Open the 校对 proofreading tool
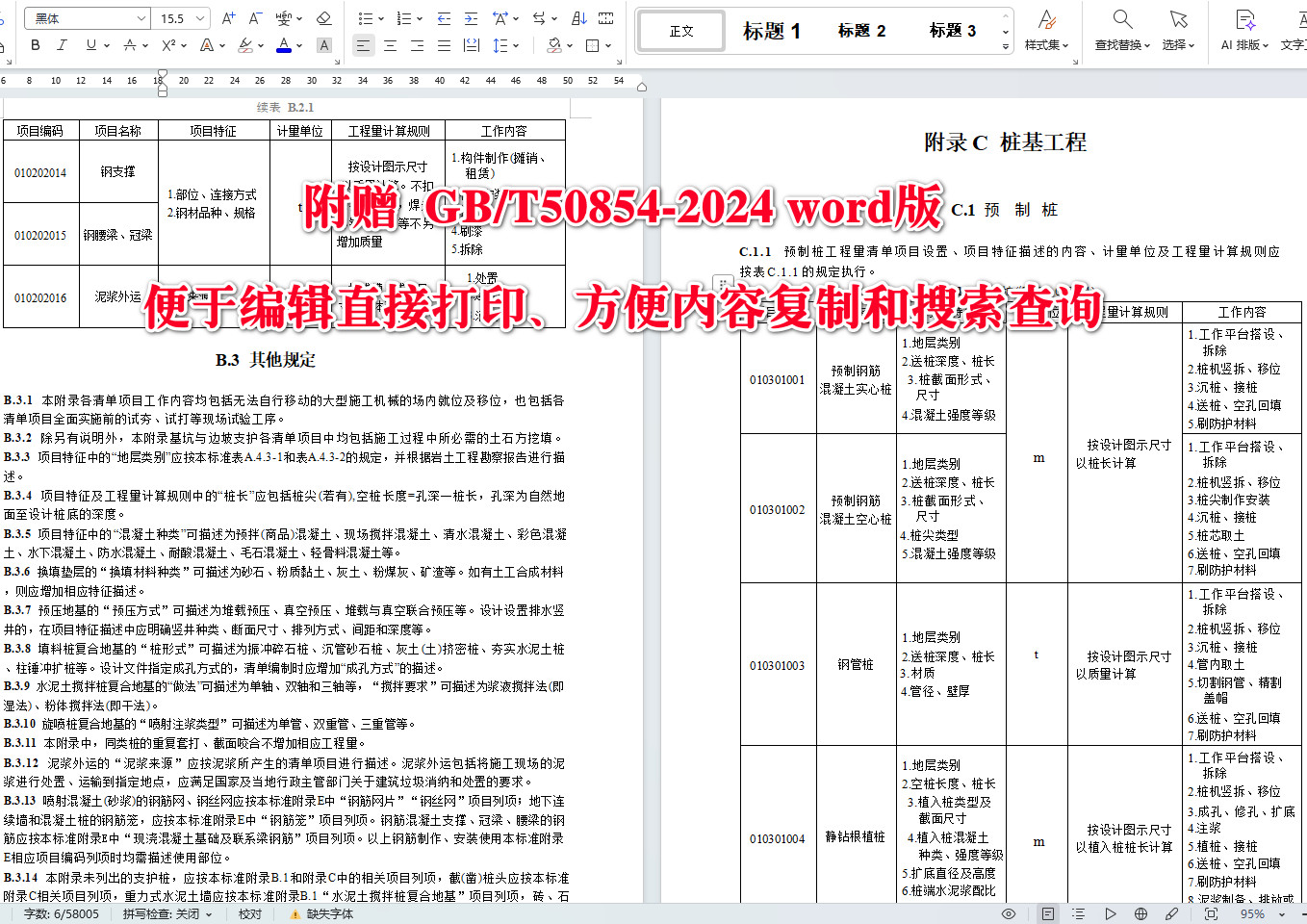 (249, 914)
